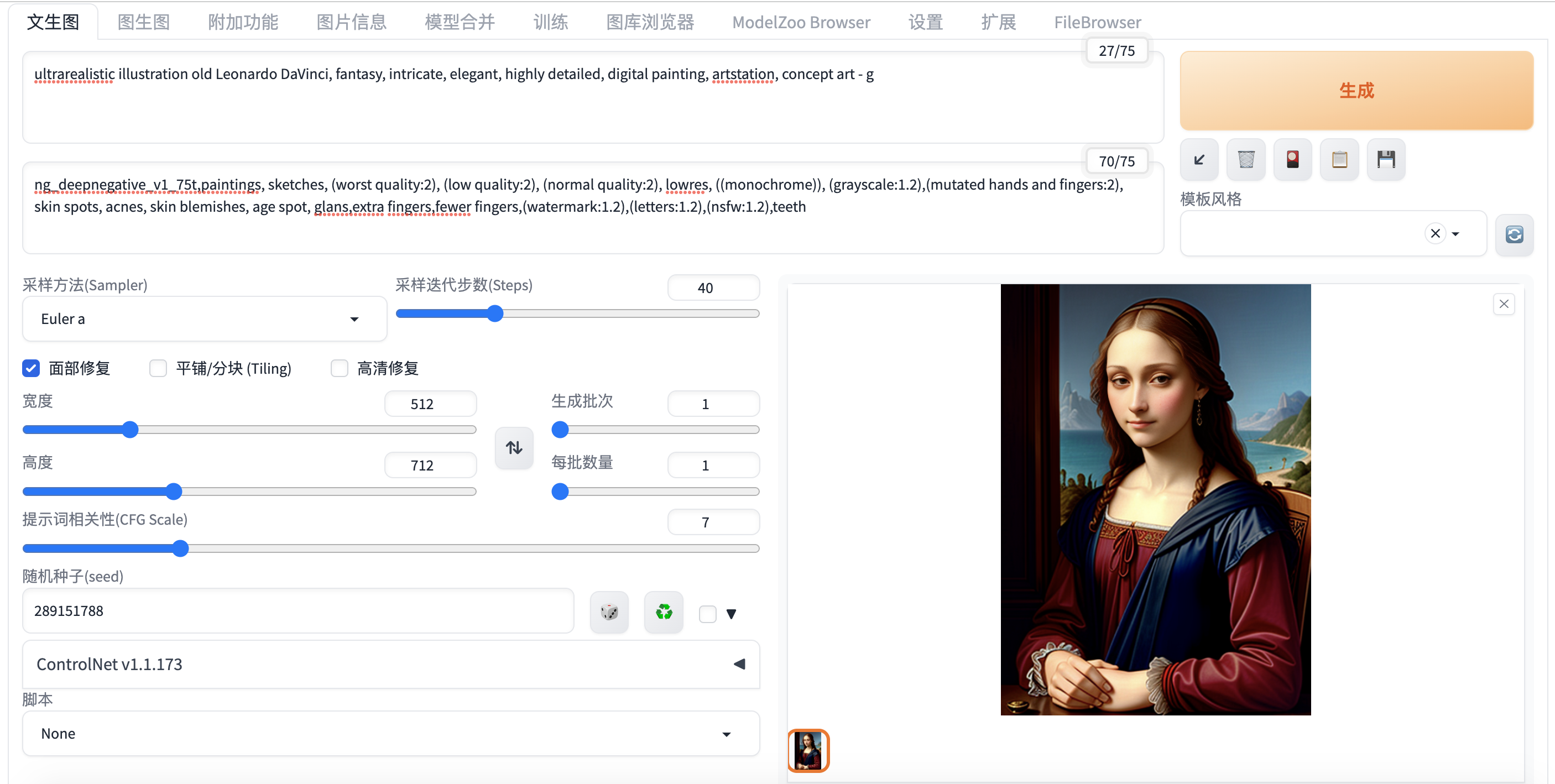Enable the 平铺/分块 (Tiling) checkbox
The image size is (1555, 784).
pos(158,368)
